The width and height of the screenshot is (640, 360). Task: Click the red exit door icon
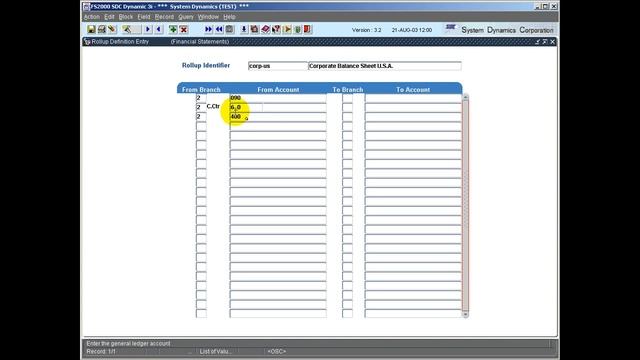tap(308, 29)
